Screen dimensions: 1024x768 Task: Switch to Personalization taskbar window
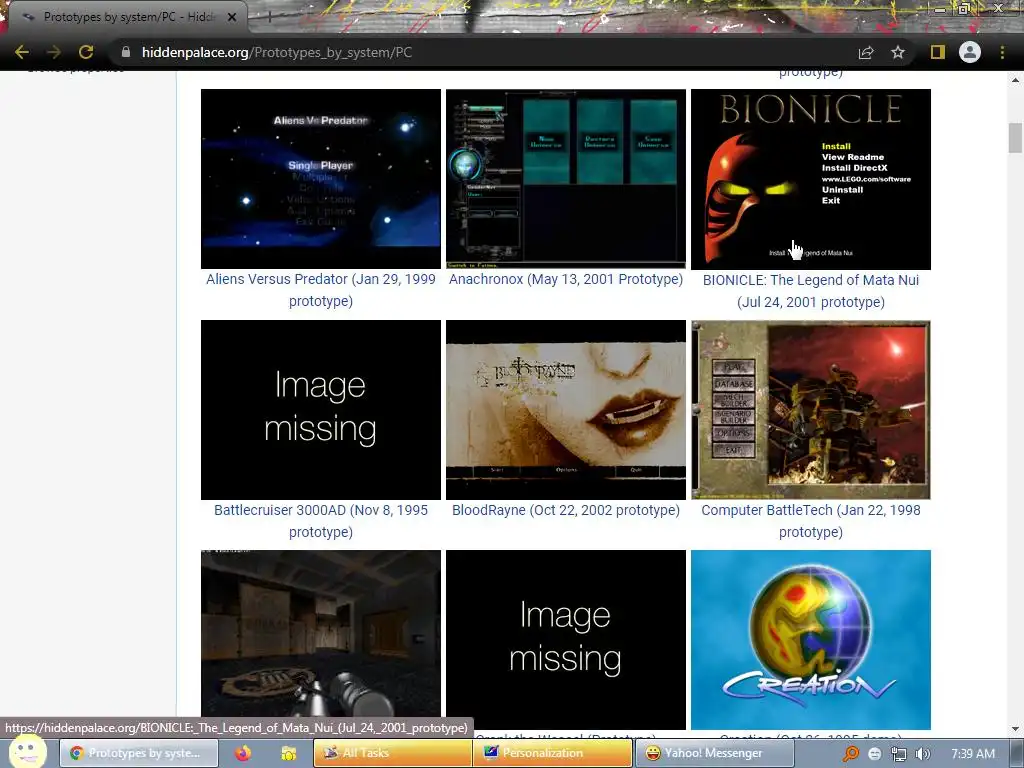[x=552, y=753]
